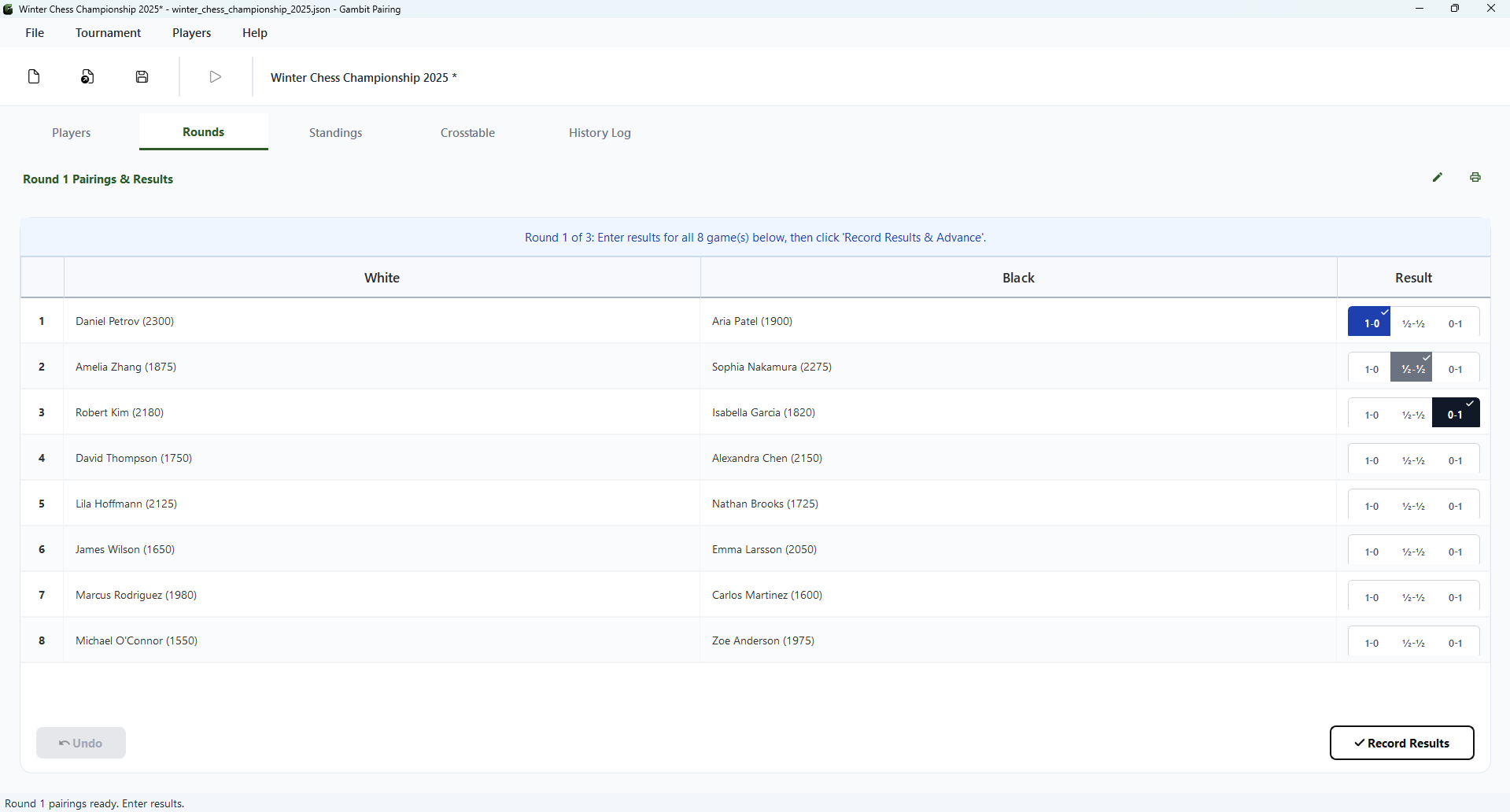
Task: Give Zoe Anderson the win on board 8
Action: 1456,643
